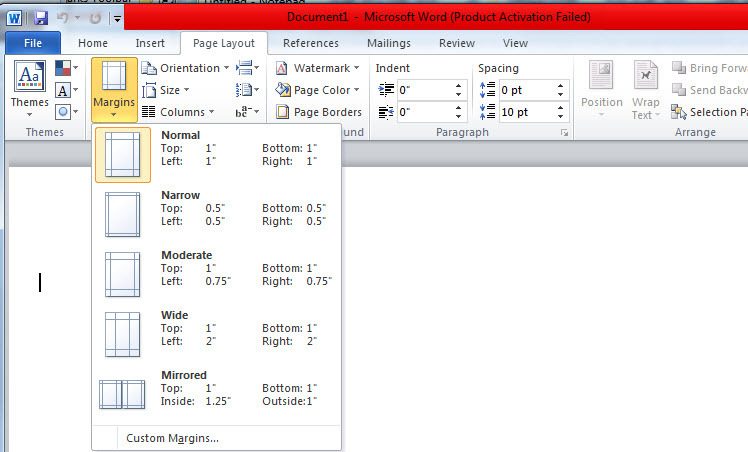Open Customize Quick Access Toolbar arrow

click(117, 19)
